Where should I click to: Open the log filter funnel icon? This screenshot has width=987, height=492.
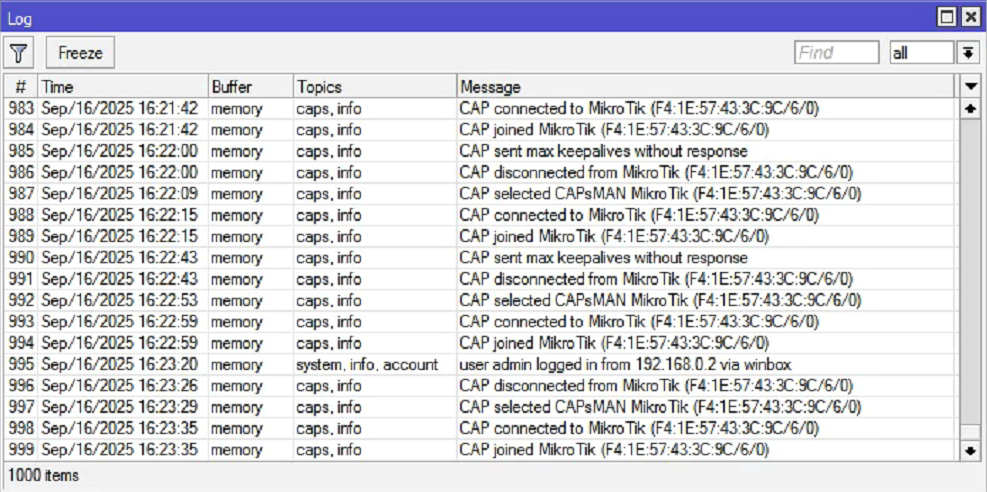[19, 53]
